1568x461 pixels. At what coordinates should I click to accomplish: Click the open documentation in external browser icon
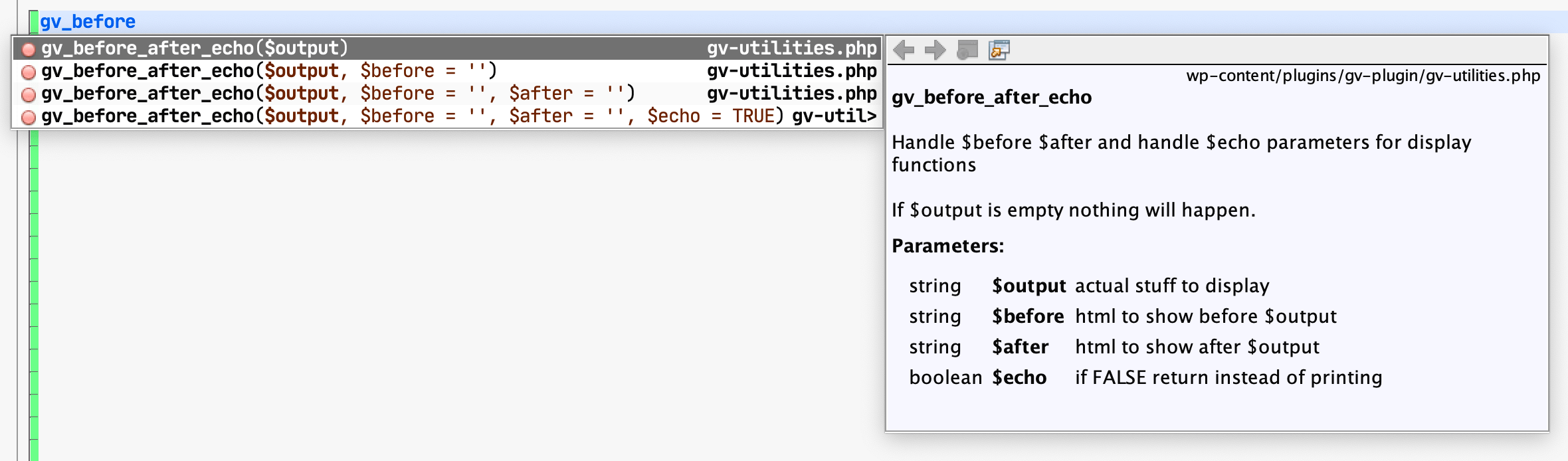999,50
